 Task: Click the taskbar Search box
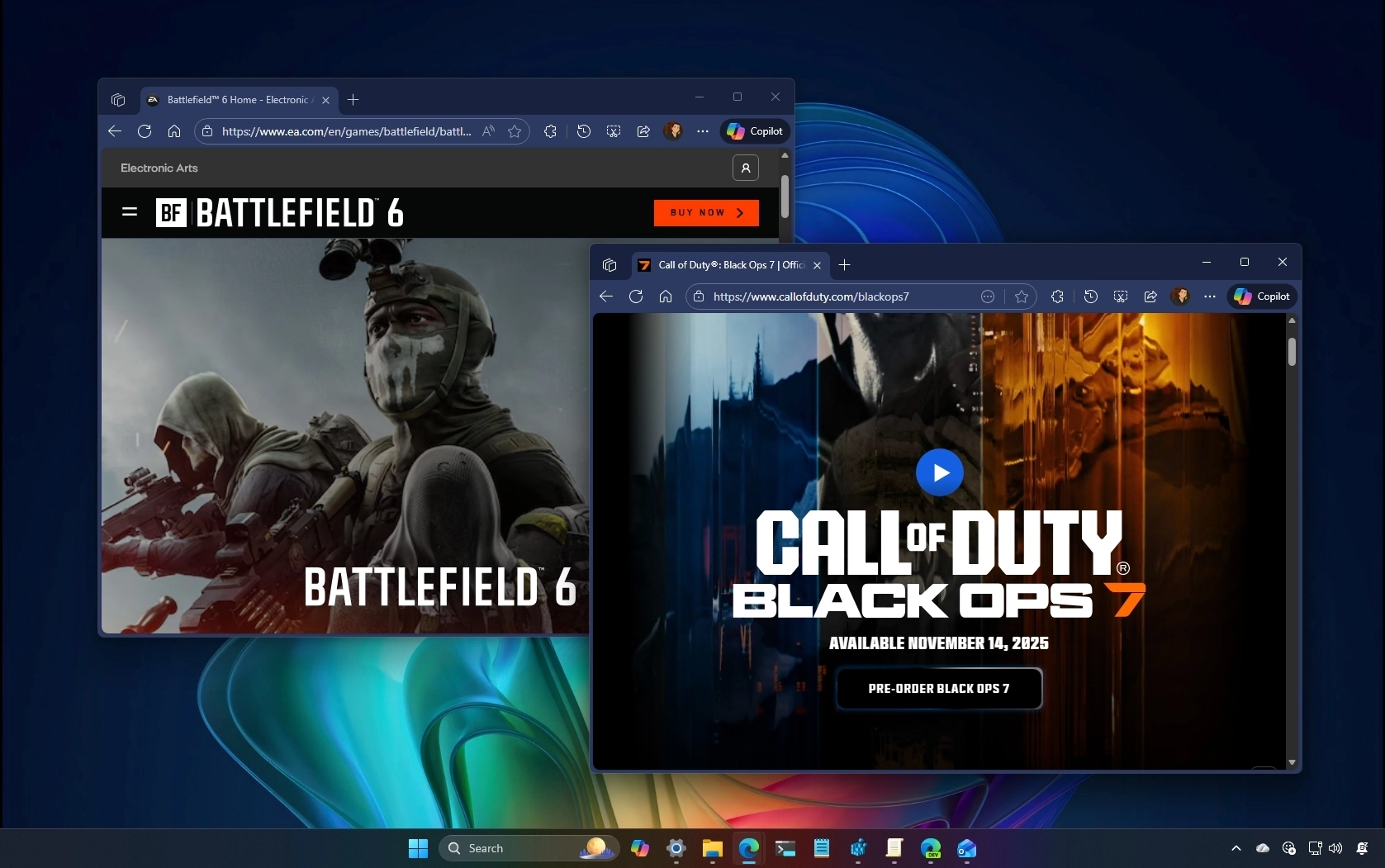[529, 848]
